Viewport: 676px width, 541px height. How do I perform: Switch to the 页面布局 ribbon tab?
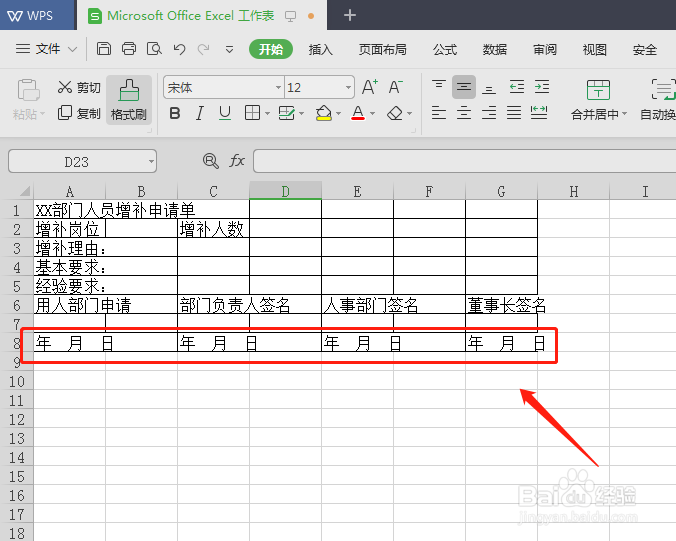coord(382,50)
